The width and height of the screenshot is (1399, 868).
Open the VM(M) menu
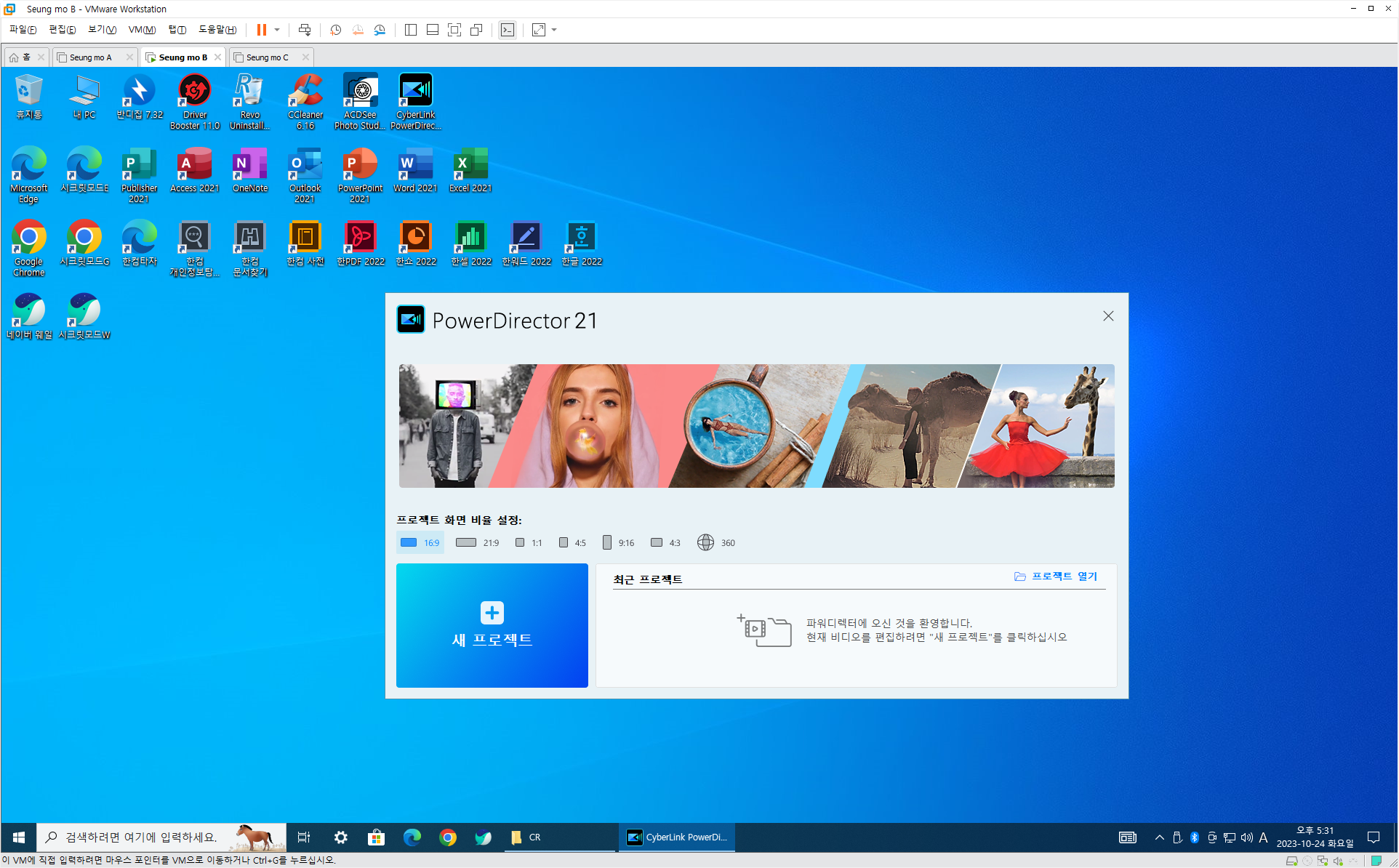142,30
